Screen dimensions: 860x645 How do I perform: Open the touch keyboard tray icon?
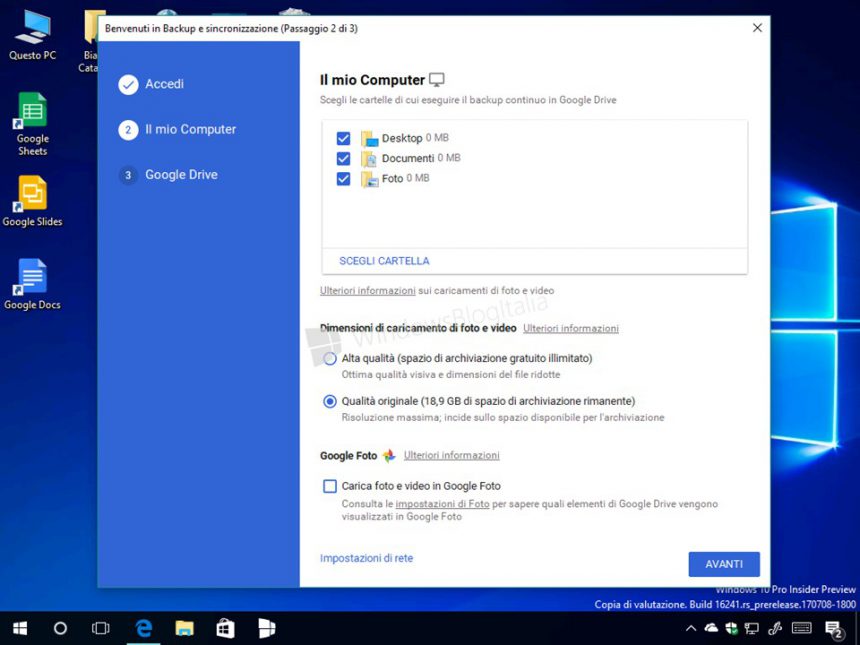pyautogui.click(x=802, y=628)
